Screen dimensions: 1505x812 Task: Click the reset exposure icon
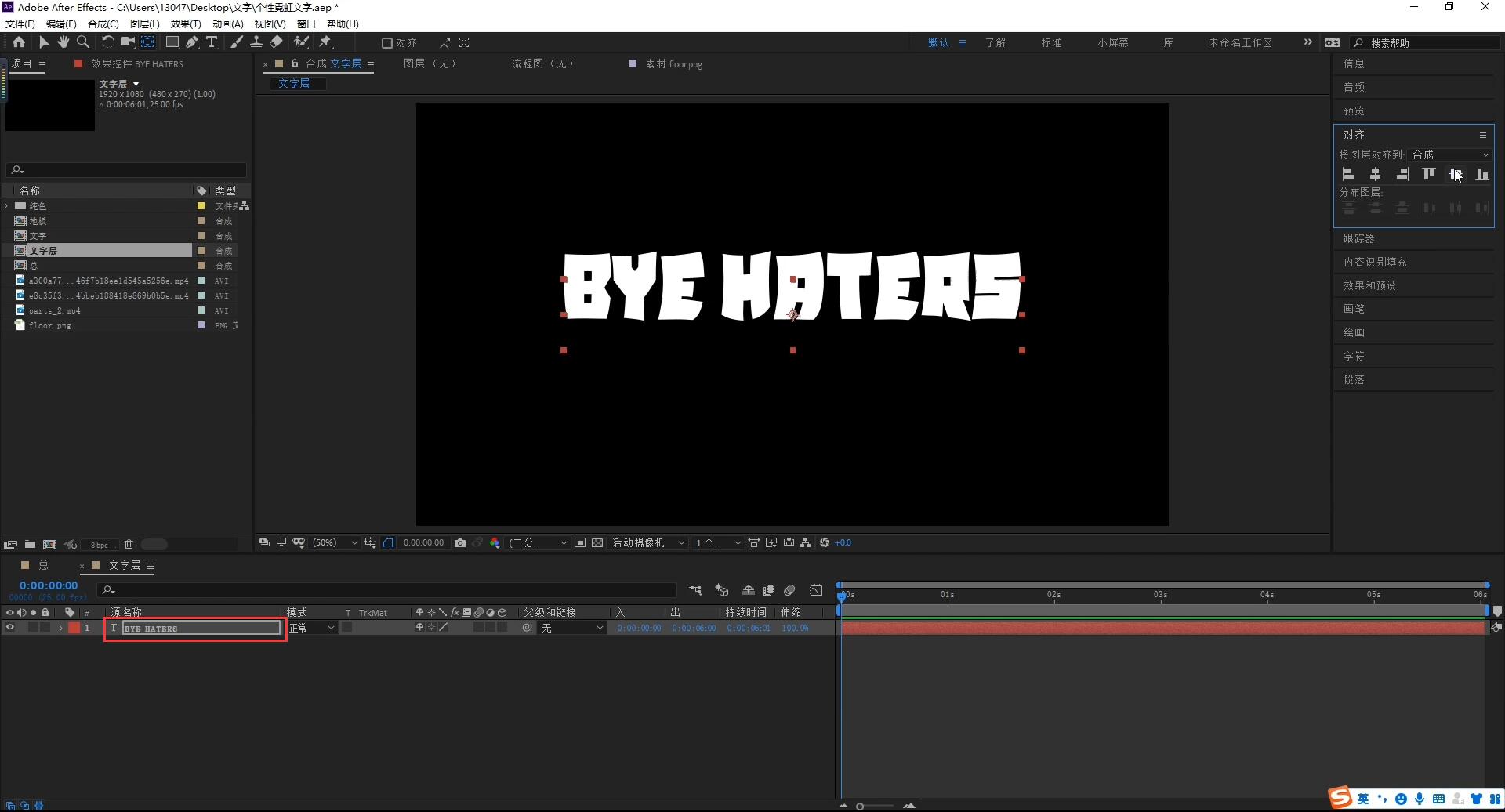point(825,542)
